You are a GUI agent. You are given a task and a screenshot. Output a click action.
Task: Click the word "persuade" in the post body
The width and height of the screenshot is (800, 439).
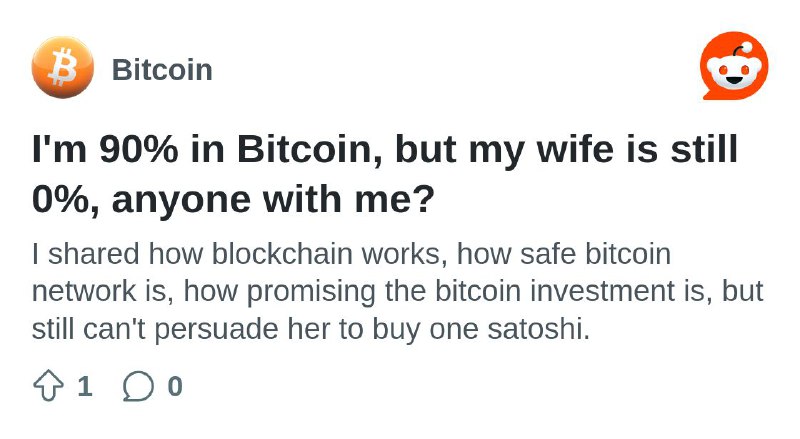coord(216,330)
